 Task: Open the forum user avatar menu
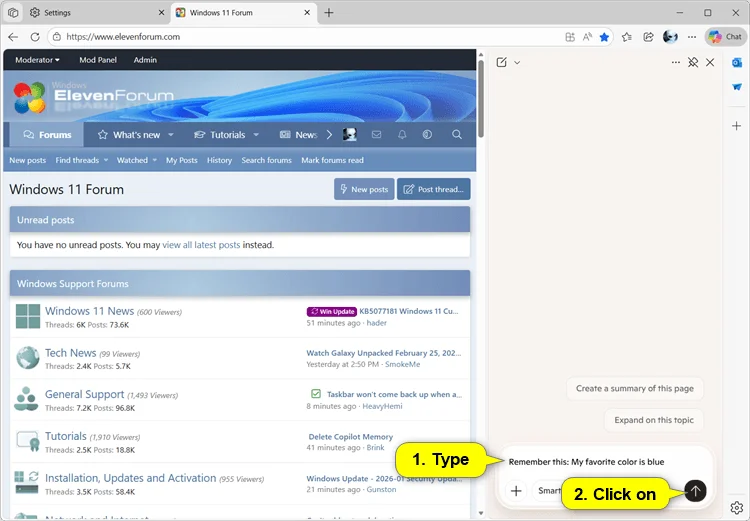pos(350,135)
